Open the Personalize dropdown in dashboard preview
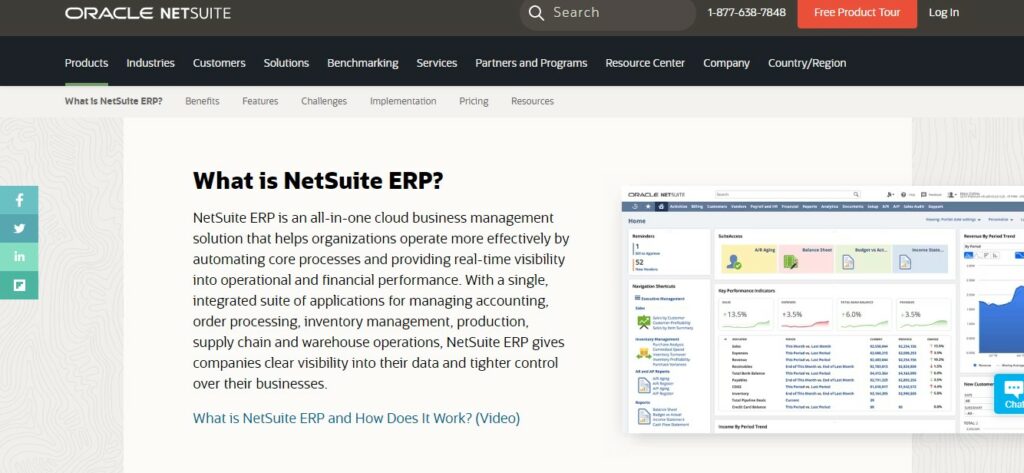 coord(999,220)
